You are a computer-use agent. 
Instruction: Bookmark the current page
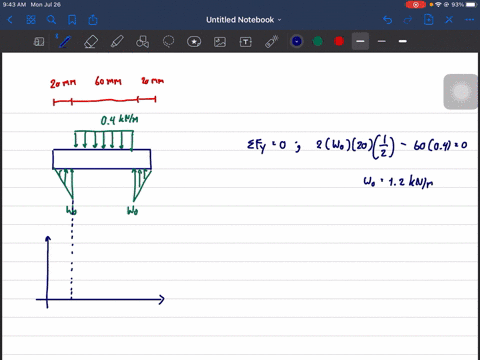[x=72, y=20]
